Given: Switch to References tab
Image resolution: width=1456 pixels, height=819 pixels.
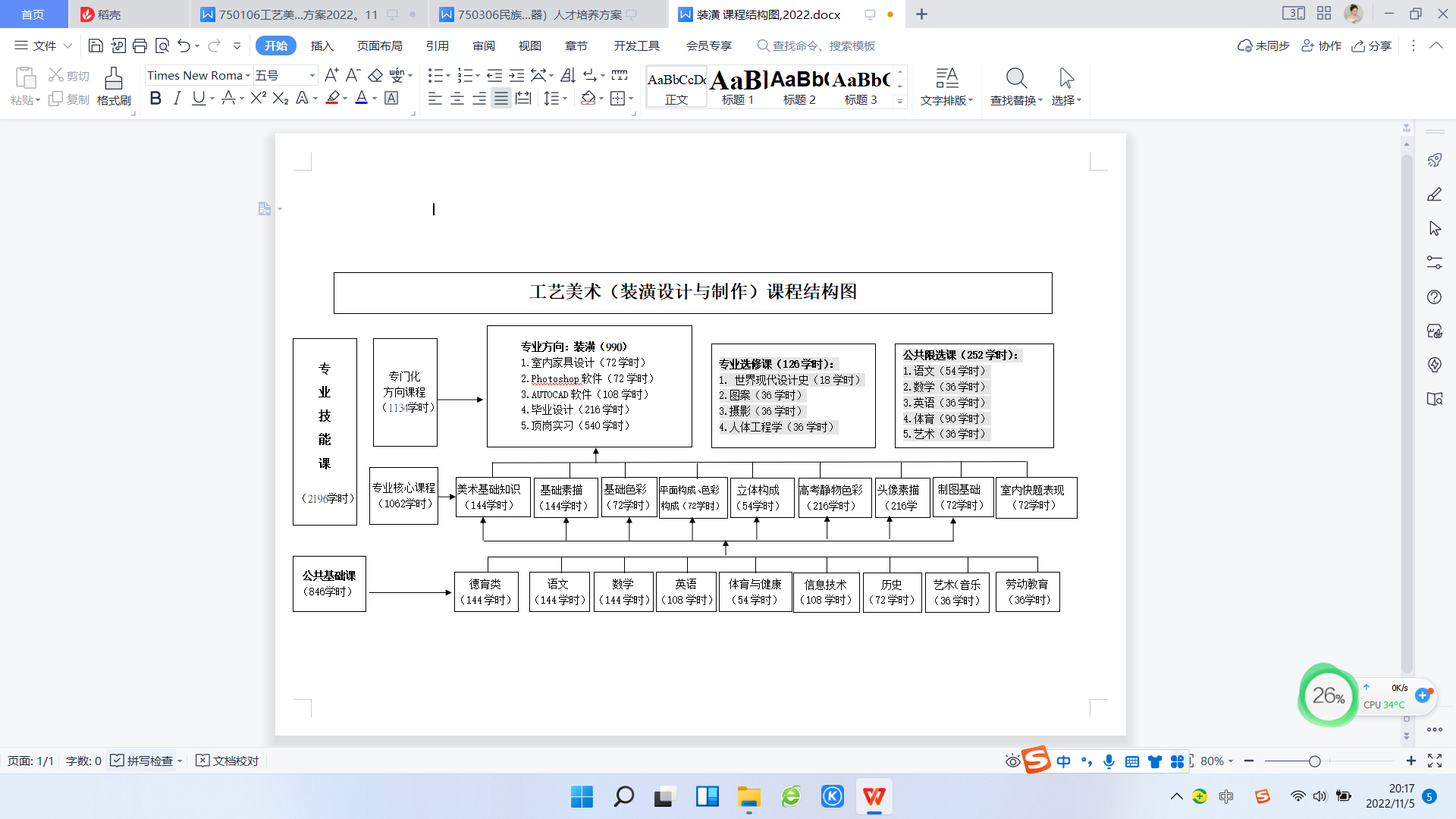Looking at the screenshot, I should (437, 45).
